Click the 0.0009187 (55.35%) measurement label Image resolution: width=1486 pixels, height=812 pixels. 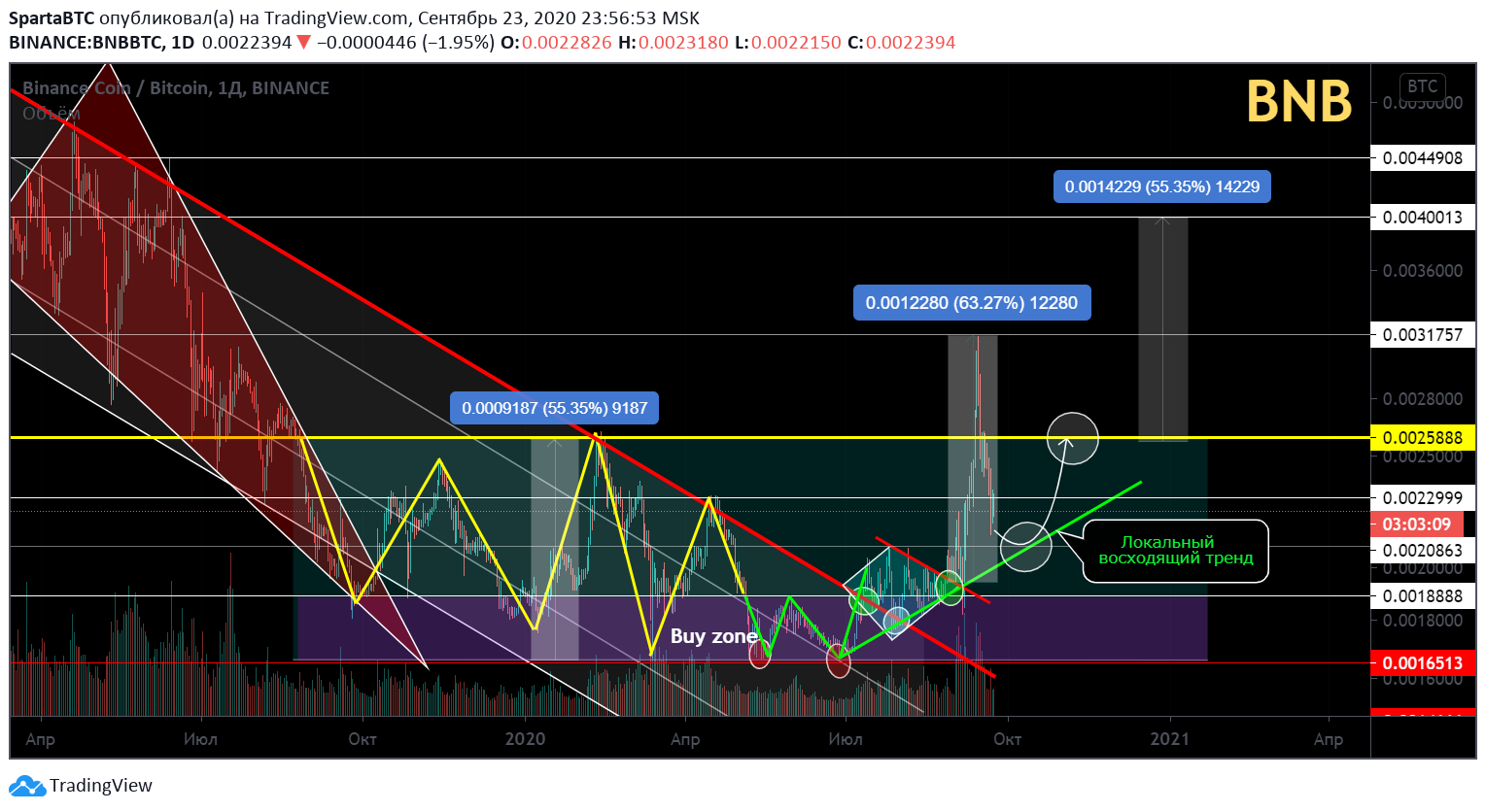[x=555, y=408]
